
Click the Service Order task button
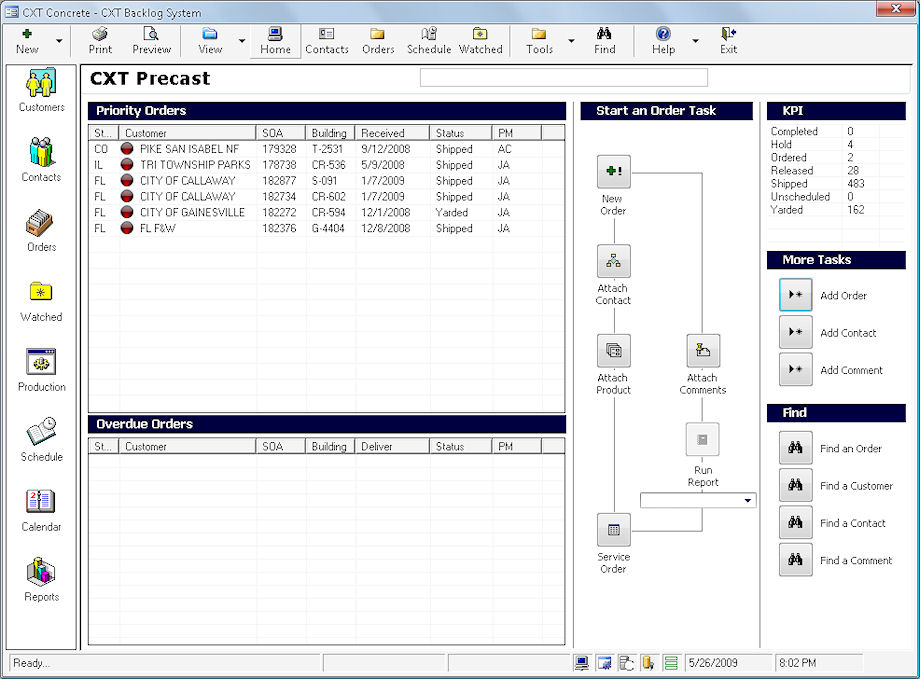point(614,529)
